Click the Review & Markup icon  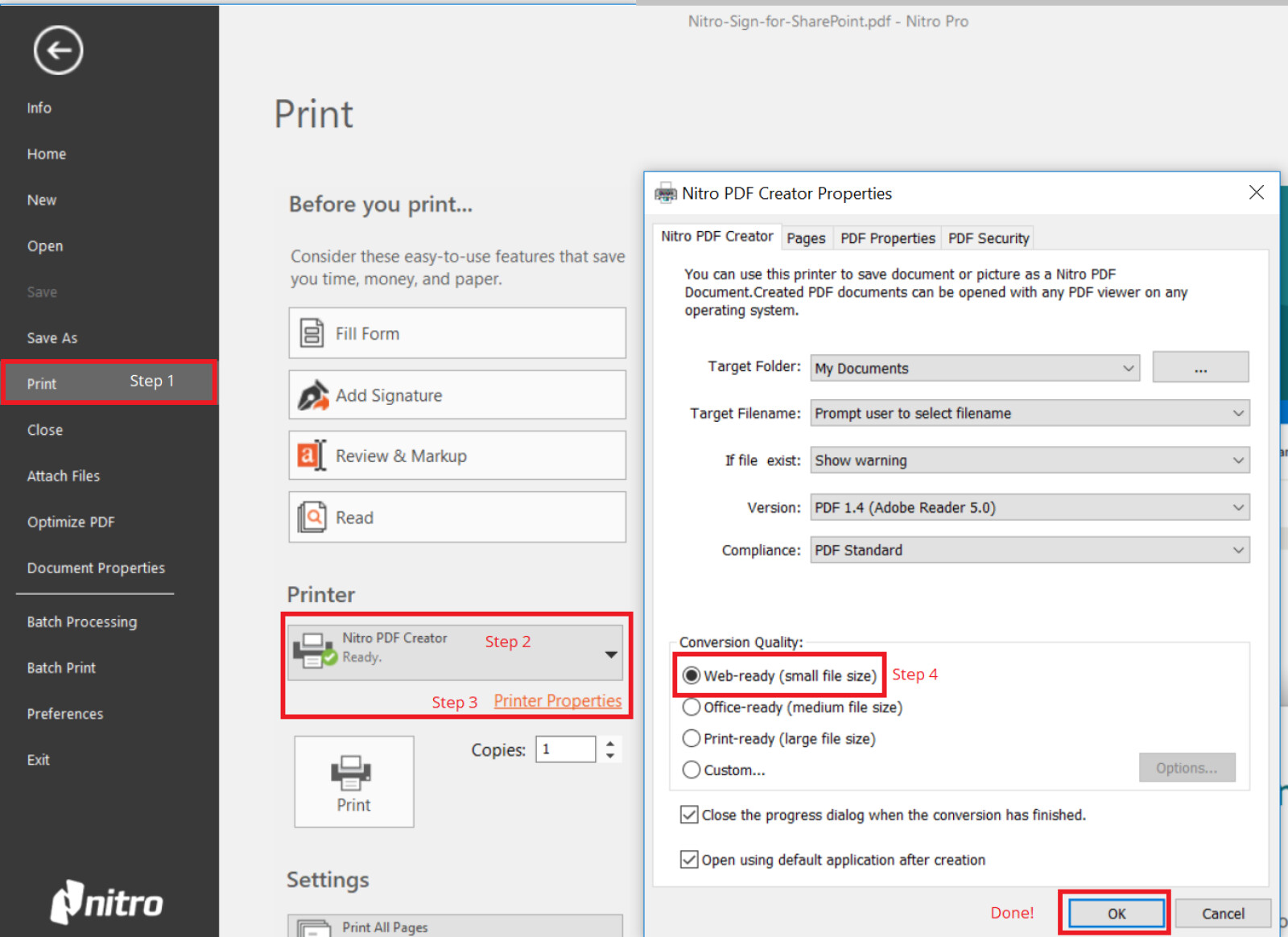coord(312,456)
